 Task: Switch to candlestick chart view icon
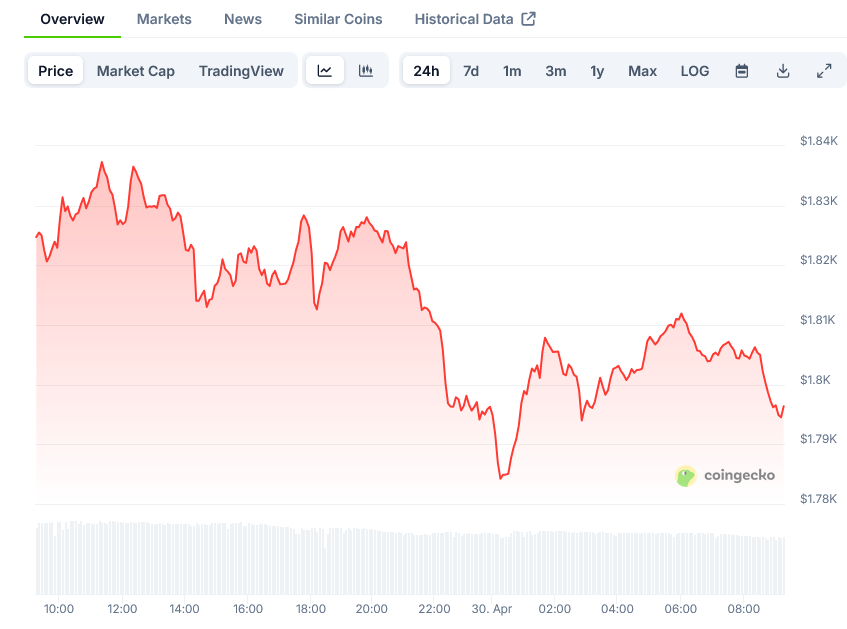pyautogui.click(x=366, y=71)
